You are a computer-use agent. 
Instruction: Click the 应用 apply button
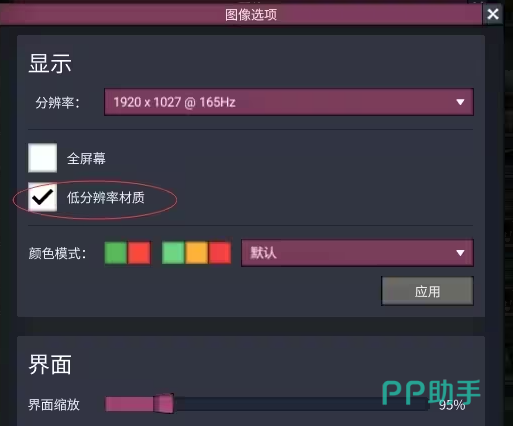coord(427,291)
